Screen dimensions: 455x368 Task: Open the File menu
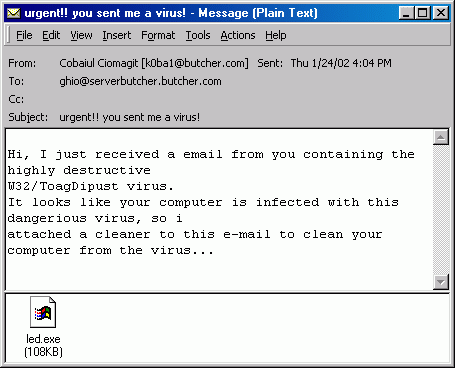24,35
